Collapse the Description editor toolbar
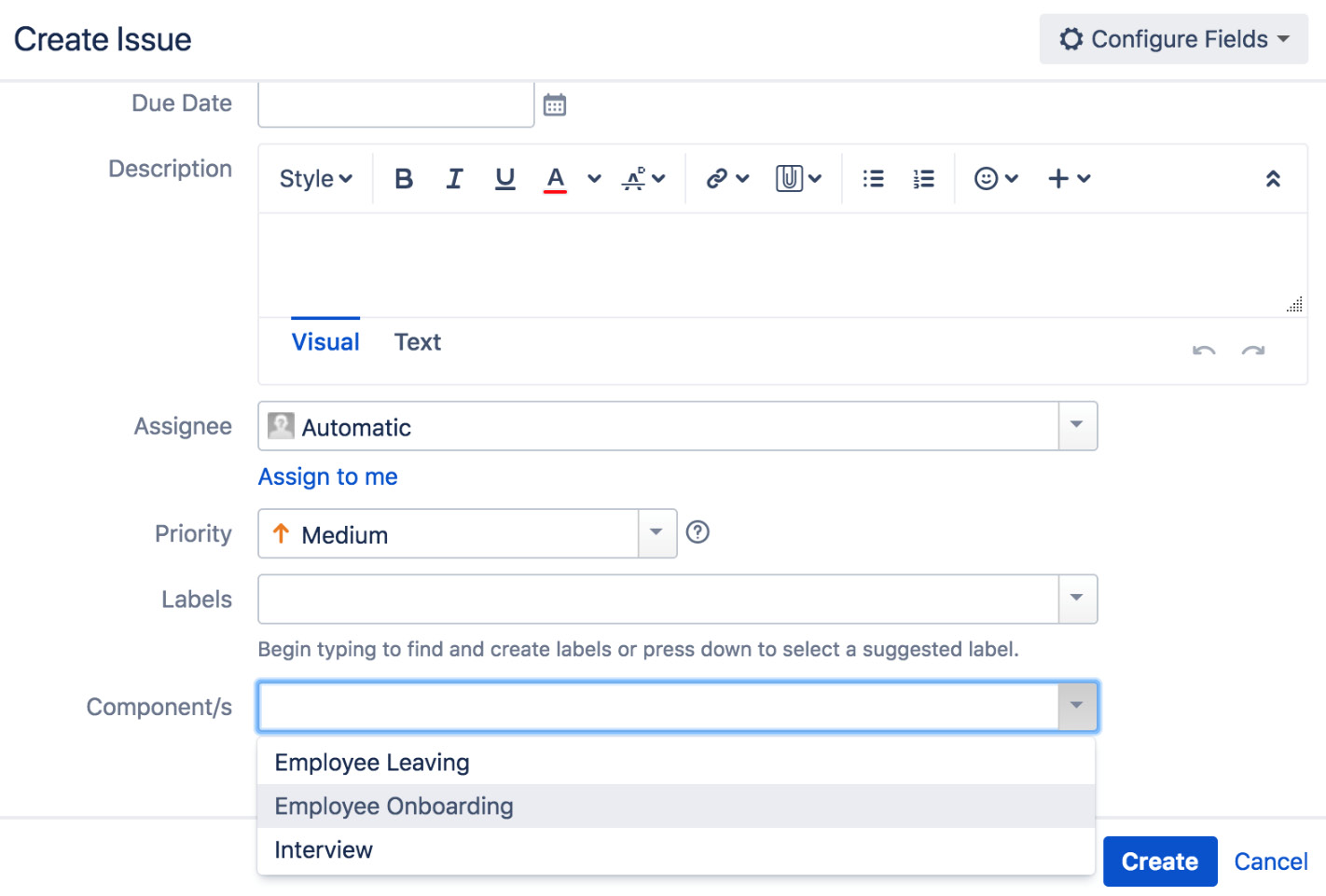 [x=1273, y=178]
